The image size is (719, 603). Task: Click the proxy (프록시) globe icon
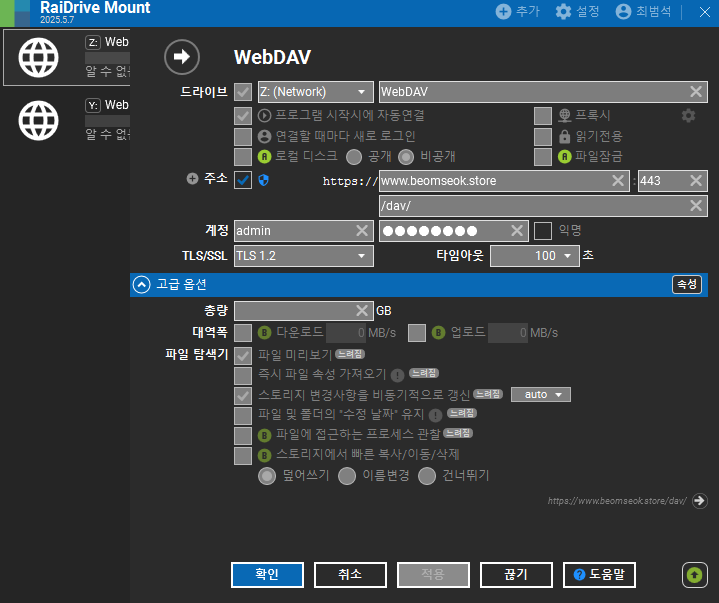click(x=564, y=116)
